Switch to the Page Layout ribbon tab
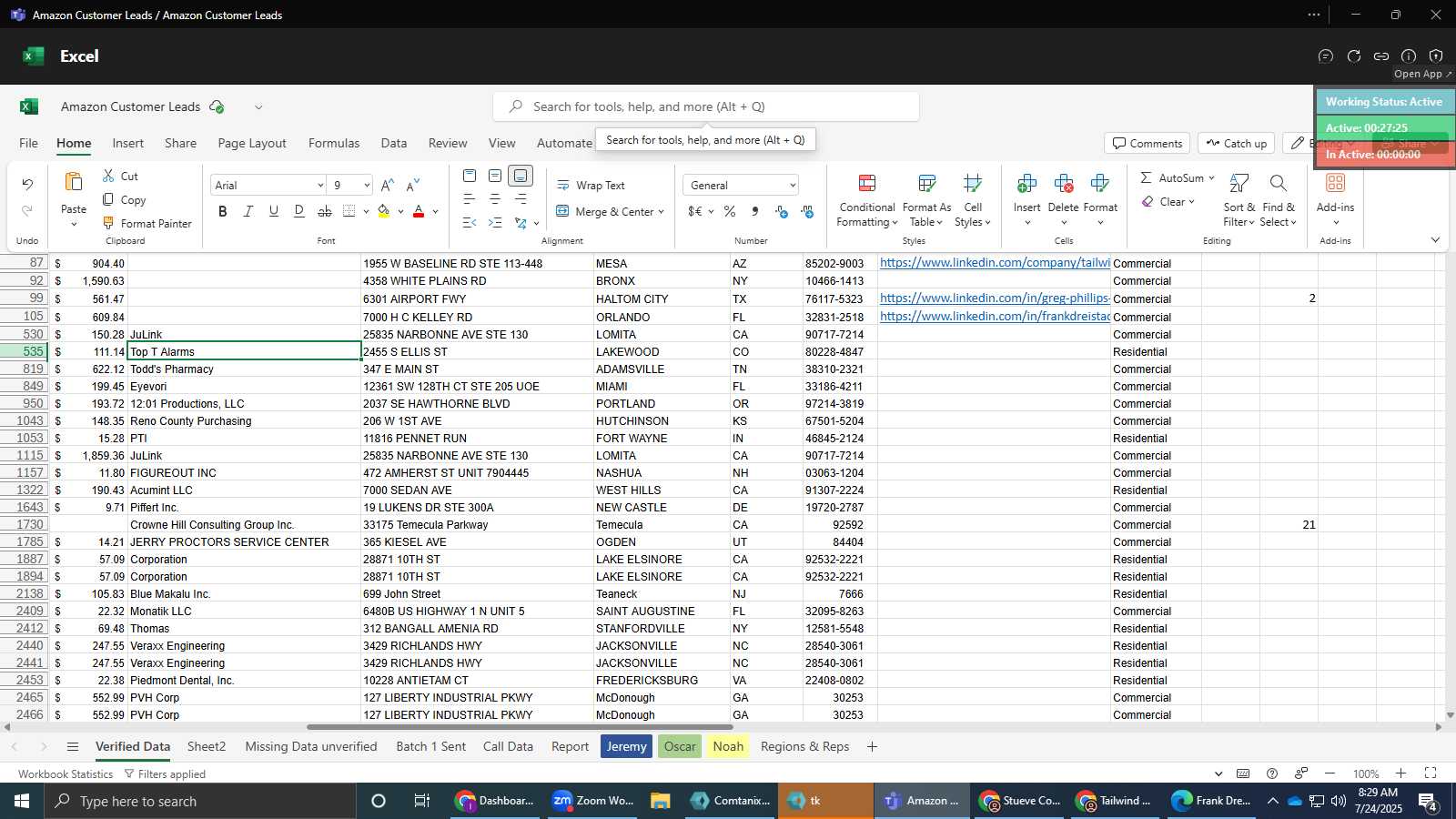This screenshot has height=819, width=1456. (x=252, y=143)
